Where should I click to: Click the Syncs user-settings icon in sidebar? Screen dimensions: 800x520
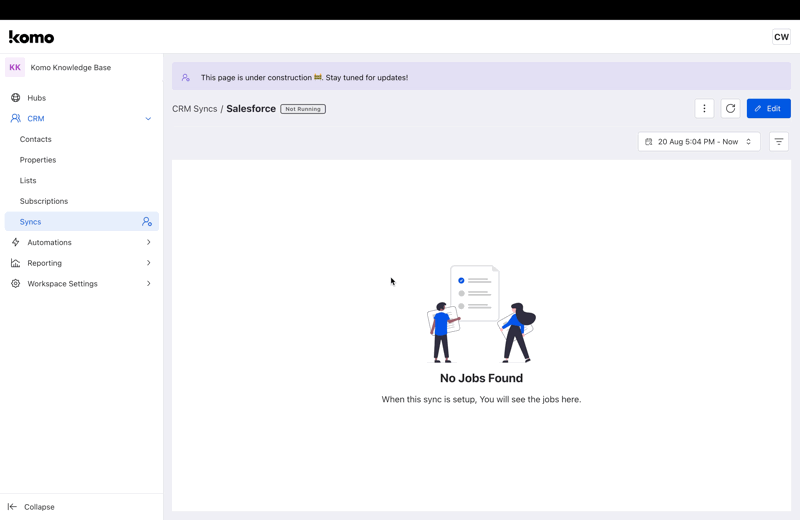147,222
